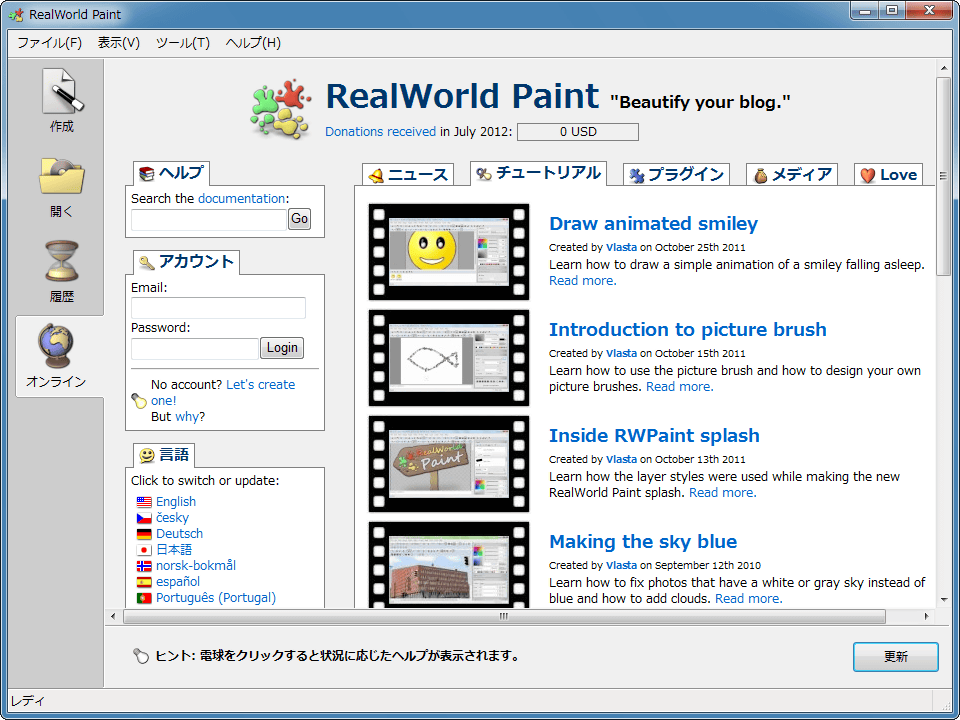Click the horizontal scrollbar right arrow
Image resolution: width=960 pixels, height=720 pixels.
click(x=926, y=617)
